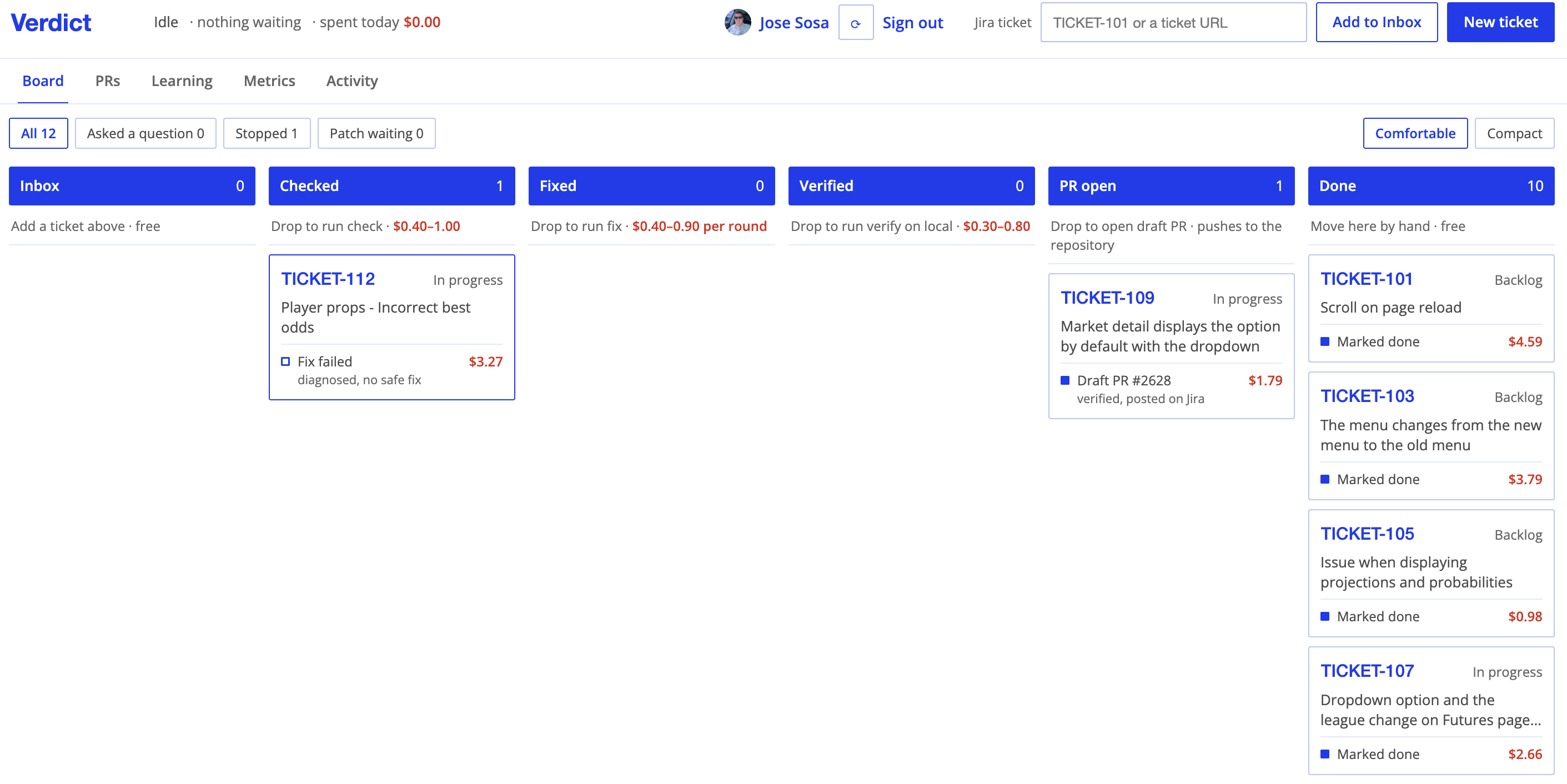The height and width of the screenshot is (784, 1567).
Task: Choose Comfortable view density
Action: point(1415,133)
